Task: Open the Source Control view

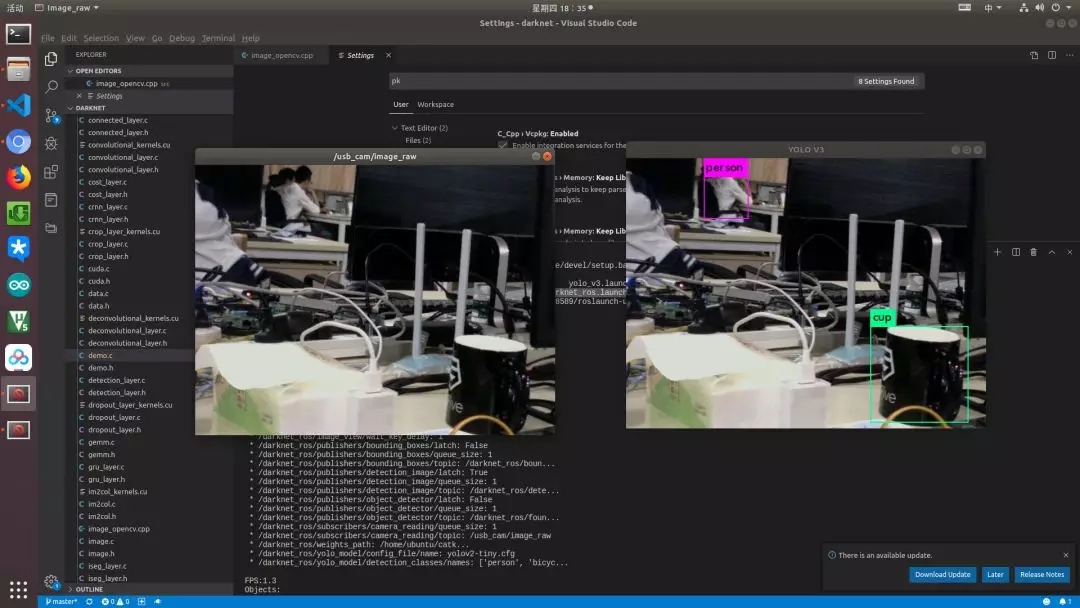Action: [51, 116]
